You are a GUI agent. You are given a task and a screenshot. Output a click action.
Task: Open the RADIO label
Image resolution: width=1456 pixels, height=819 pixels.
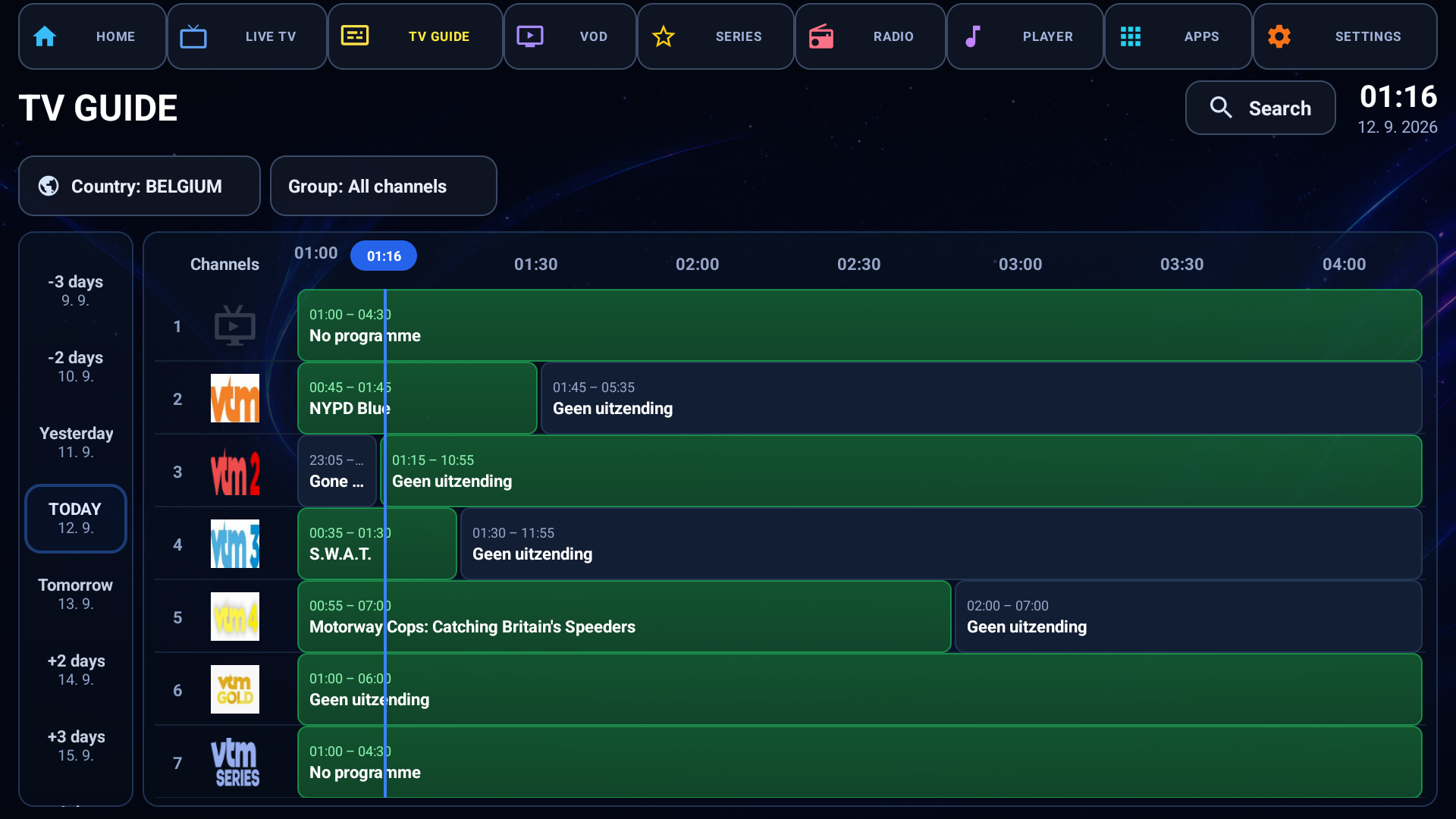pyautogui.click(x=893, y=36)
